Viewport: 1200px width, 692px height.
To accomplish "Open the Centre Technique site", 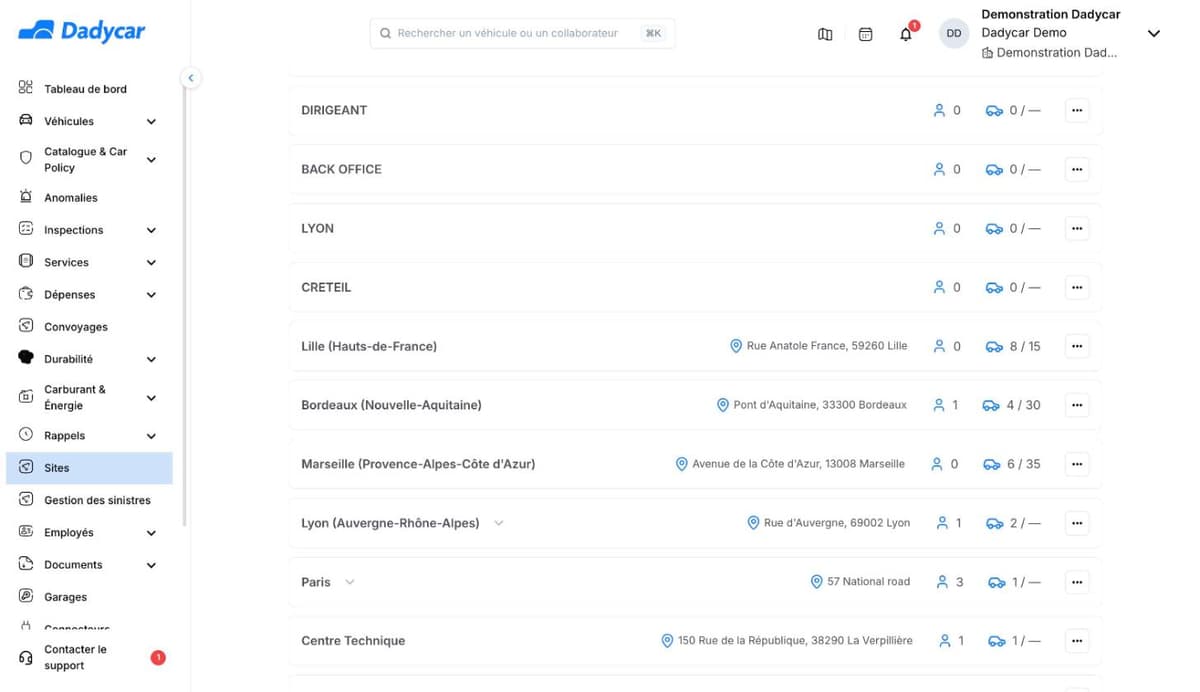I will click(x=353, y=641).
